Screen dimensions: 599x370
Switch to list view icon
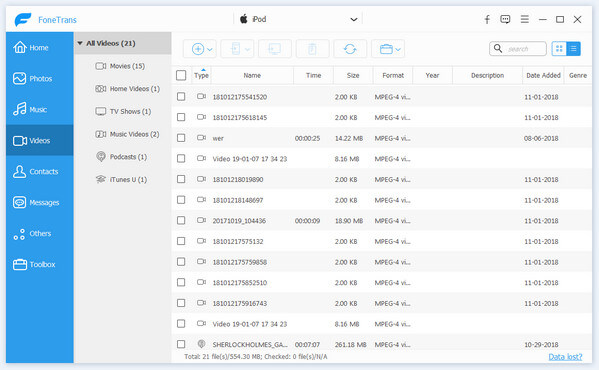point(573,49)
